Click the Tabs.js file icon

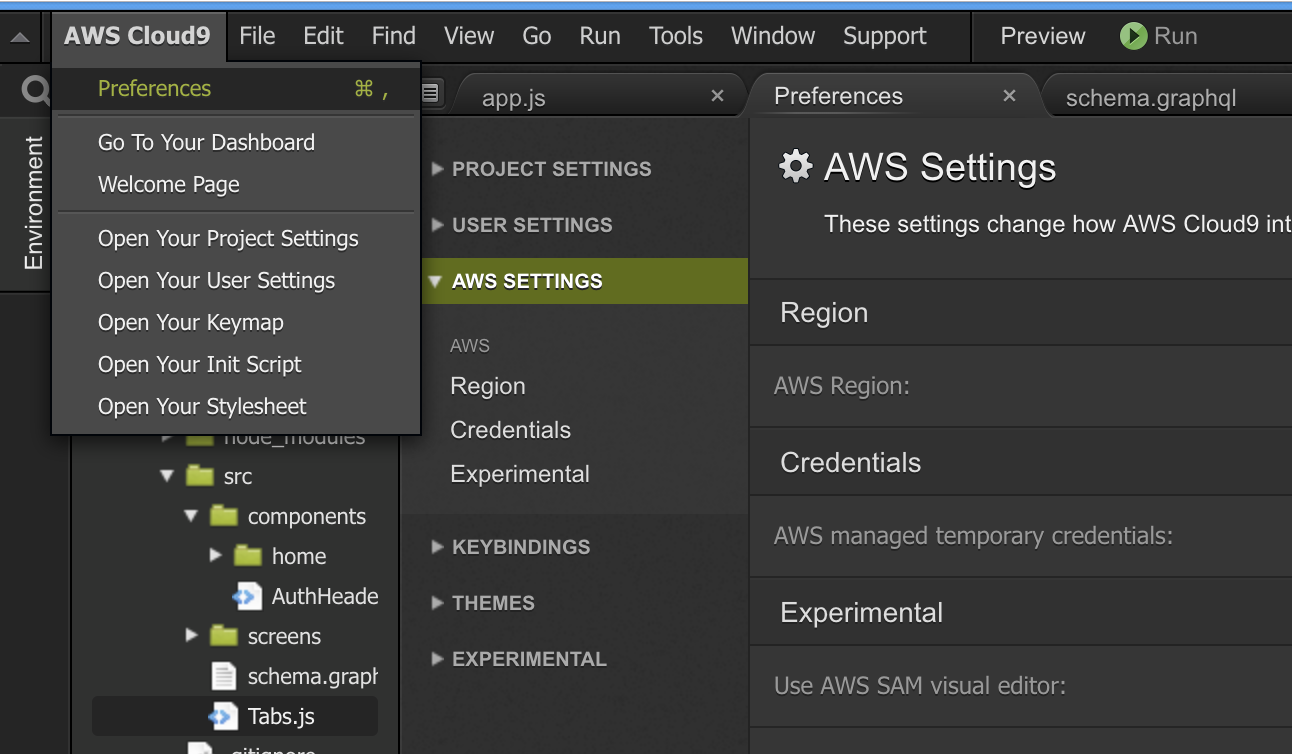tap(223, 717)
